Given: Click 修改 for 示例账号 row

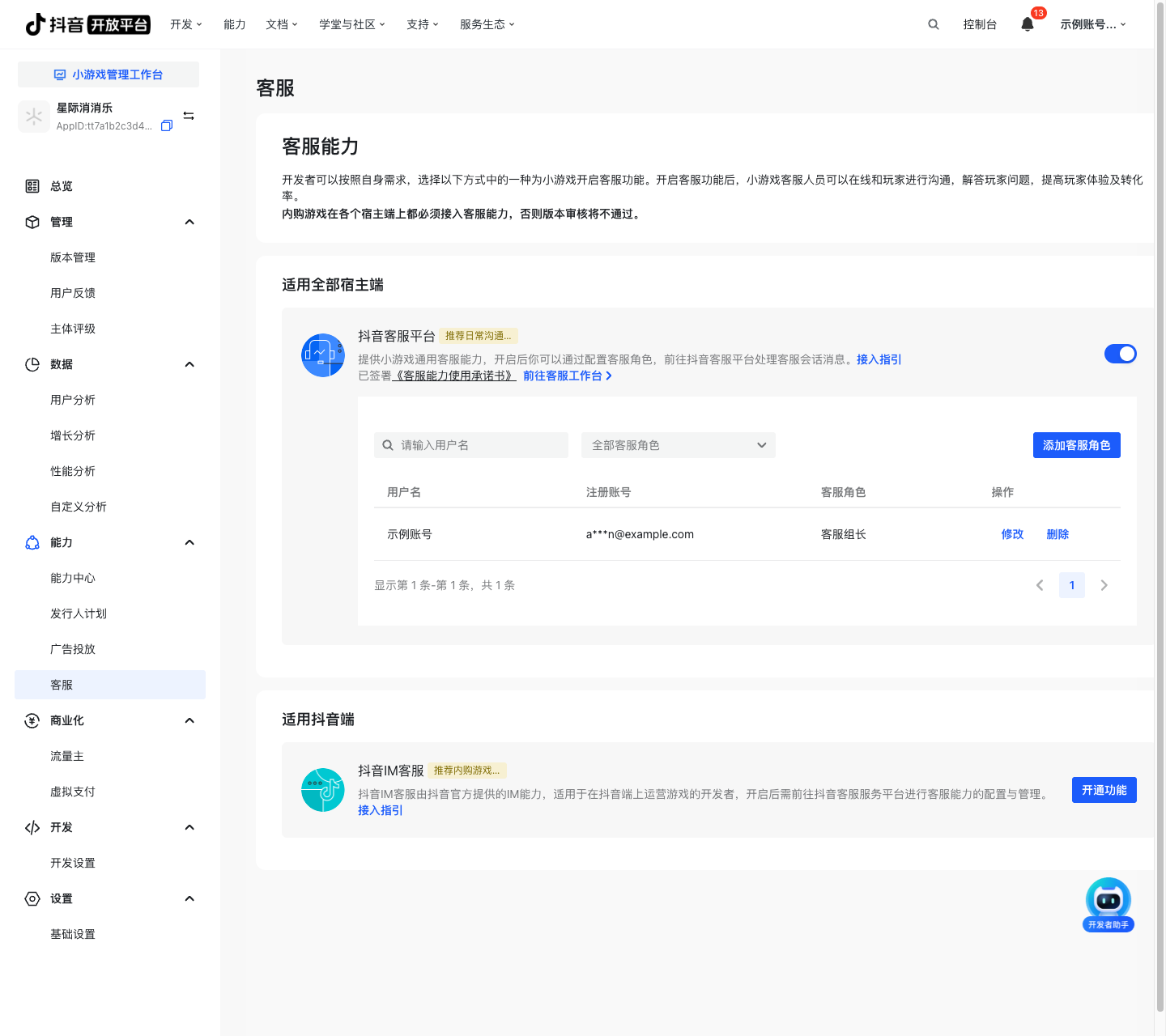Looking at the screenshot, I should pyautogui.click(x=1012, y=534).
